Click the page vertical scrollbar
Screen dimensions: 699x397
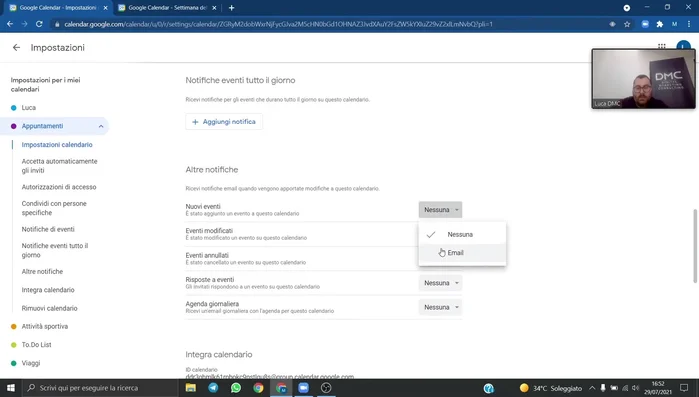(x=695, y=246)
